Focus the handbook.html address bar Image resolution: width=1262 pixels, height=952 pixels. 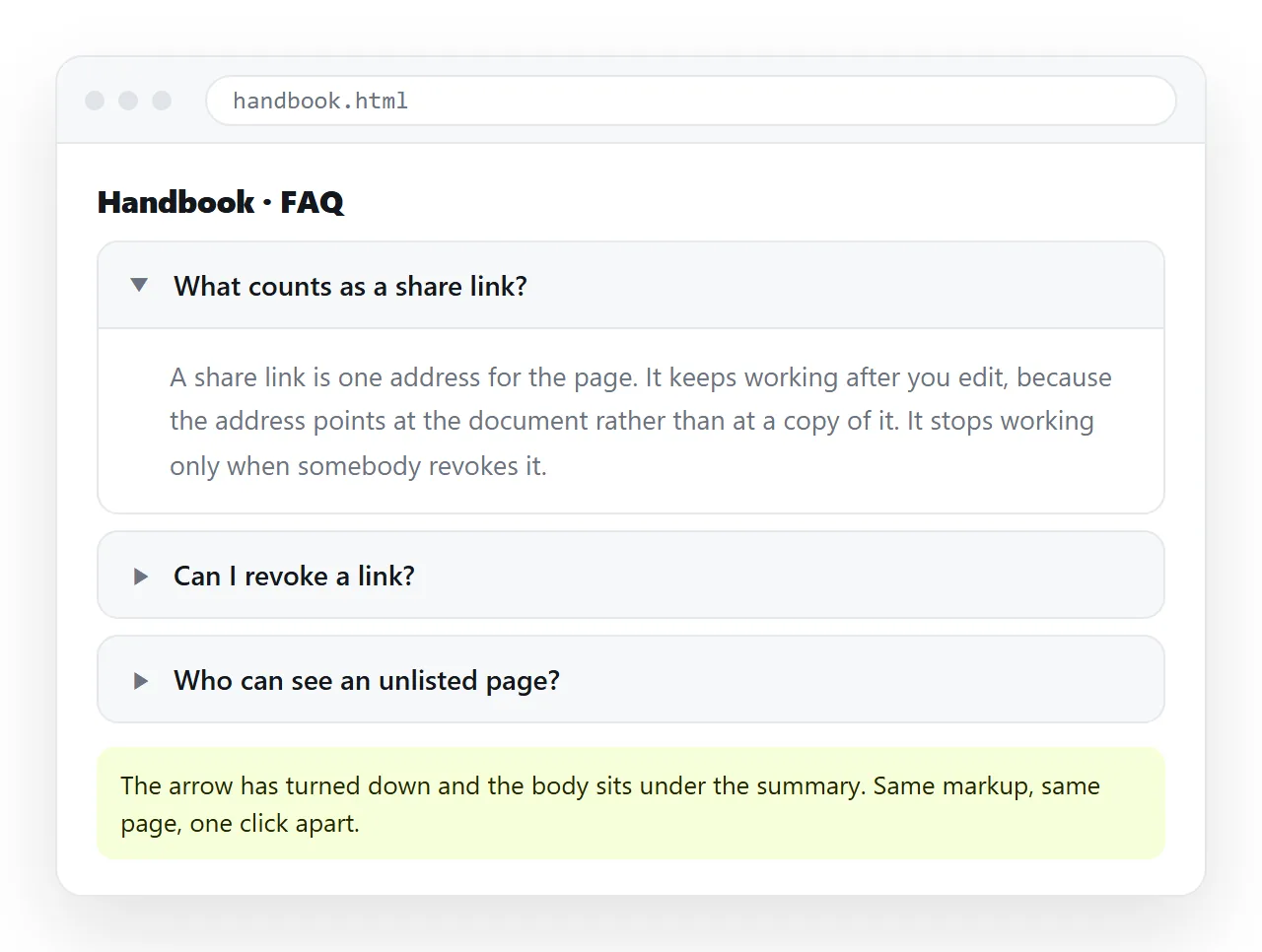691,101
